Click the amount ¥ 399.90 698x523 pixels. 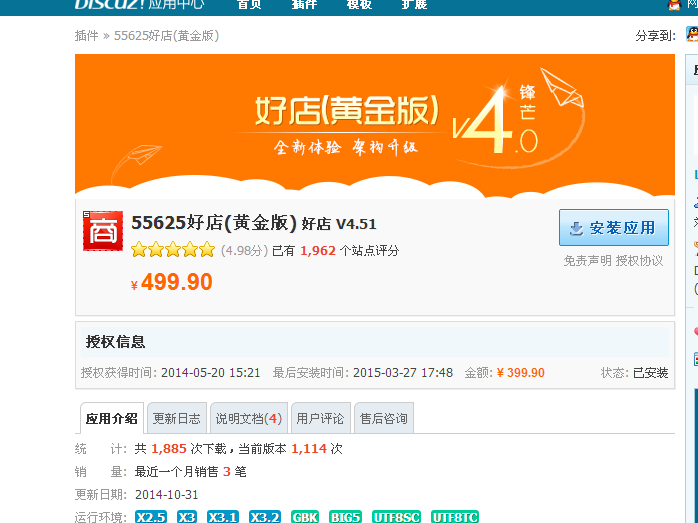520,373
